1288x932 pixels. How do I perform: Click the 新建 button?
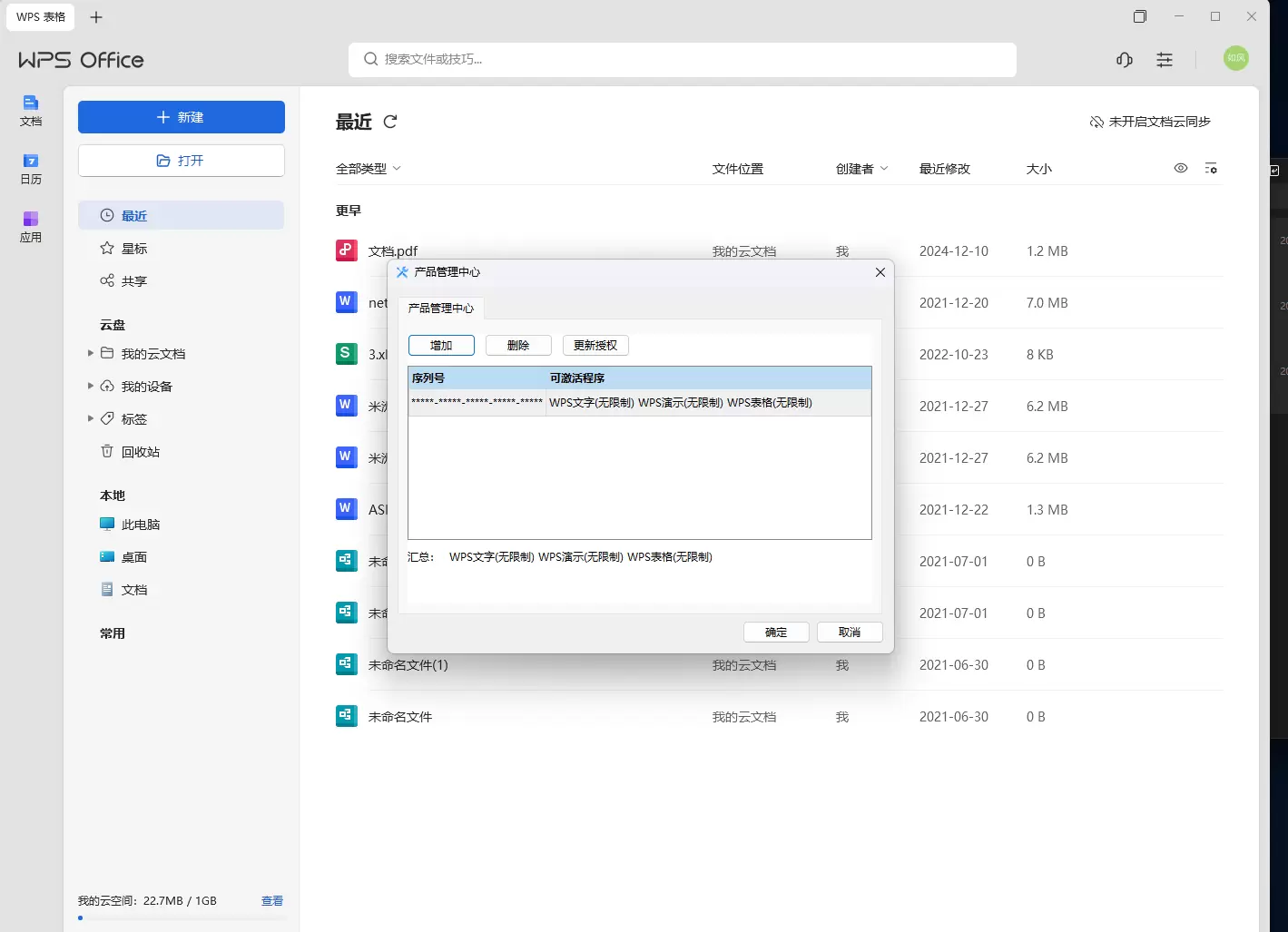[x=181, y=117]
